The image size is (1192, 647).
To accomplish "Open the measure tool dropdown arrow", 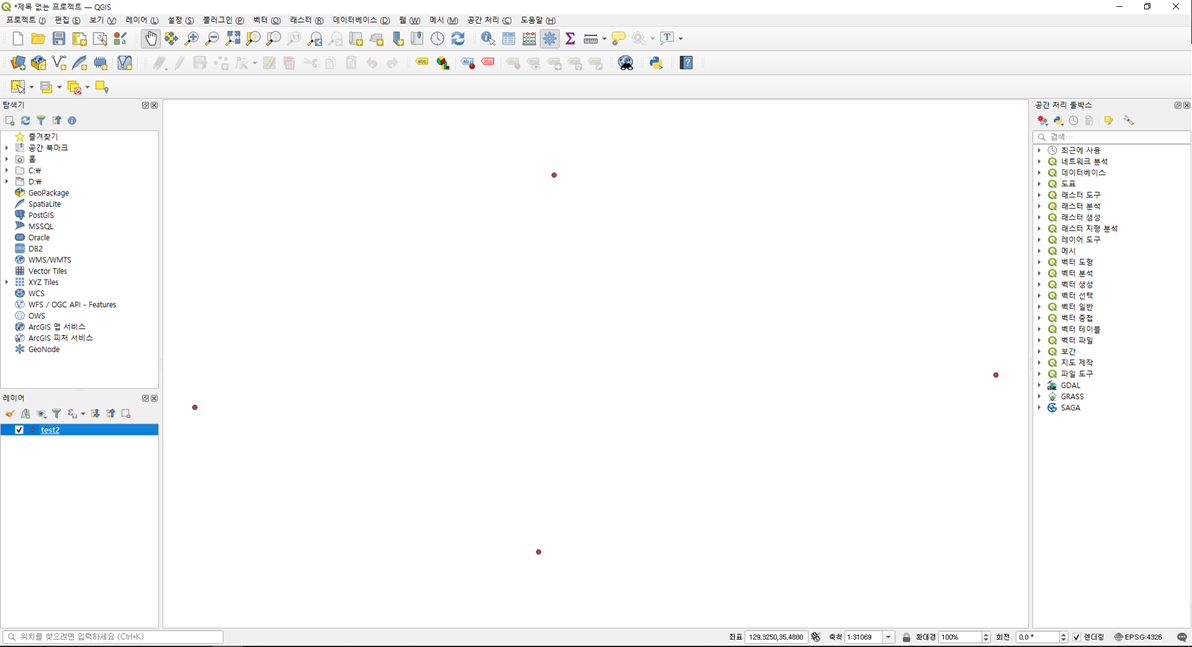I will 604,38.
